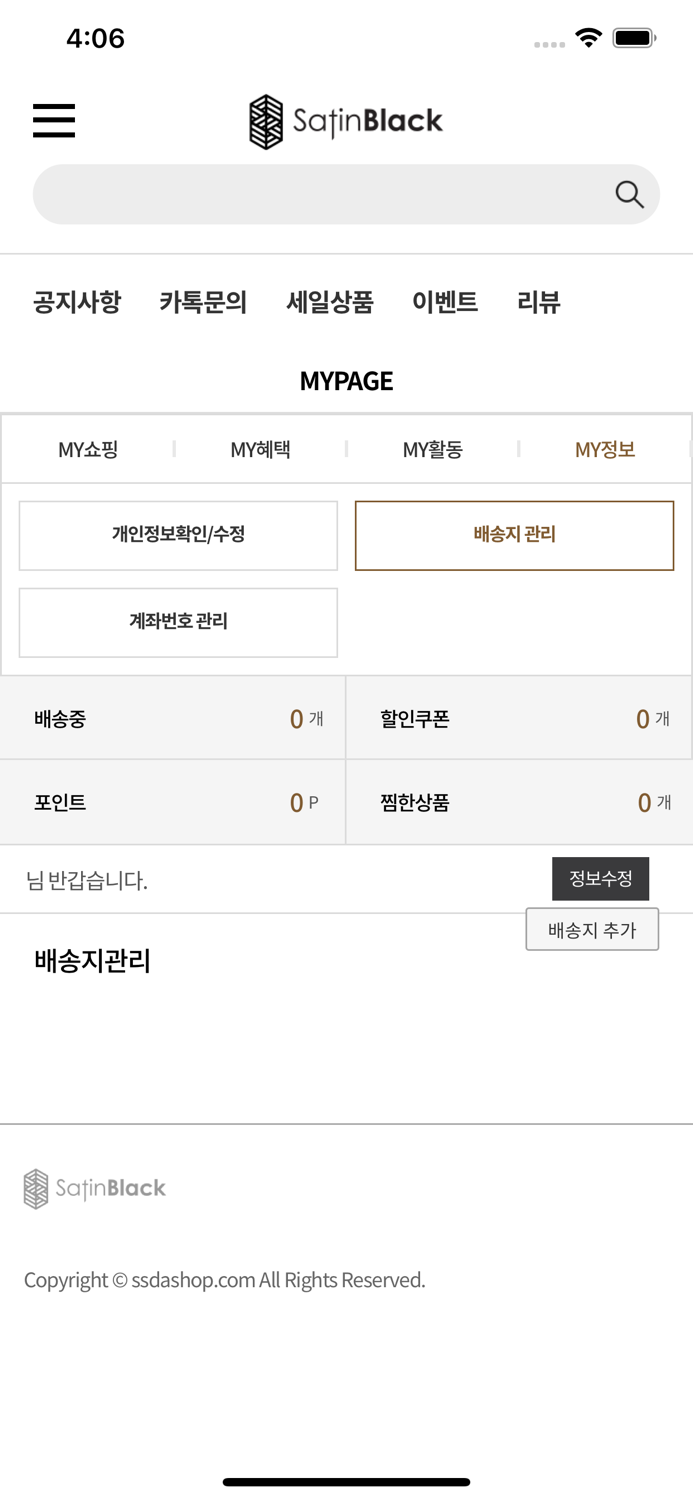The image size is (693, 1500).
Task: Tap the clock showing 4:06
Action: click(95, 37)
